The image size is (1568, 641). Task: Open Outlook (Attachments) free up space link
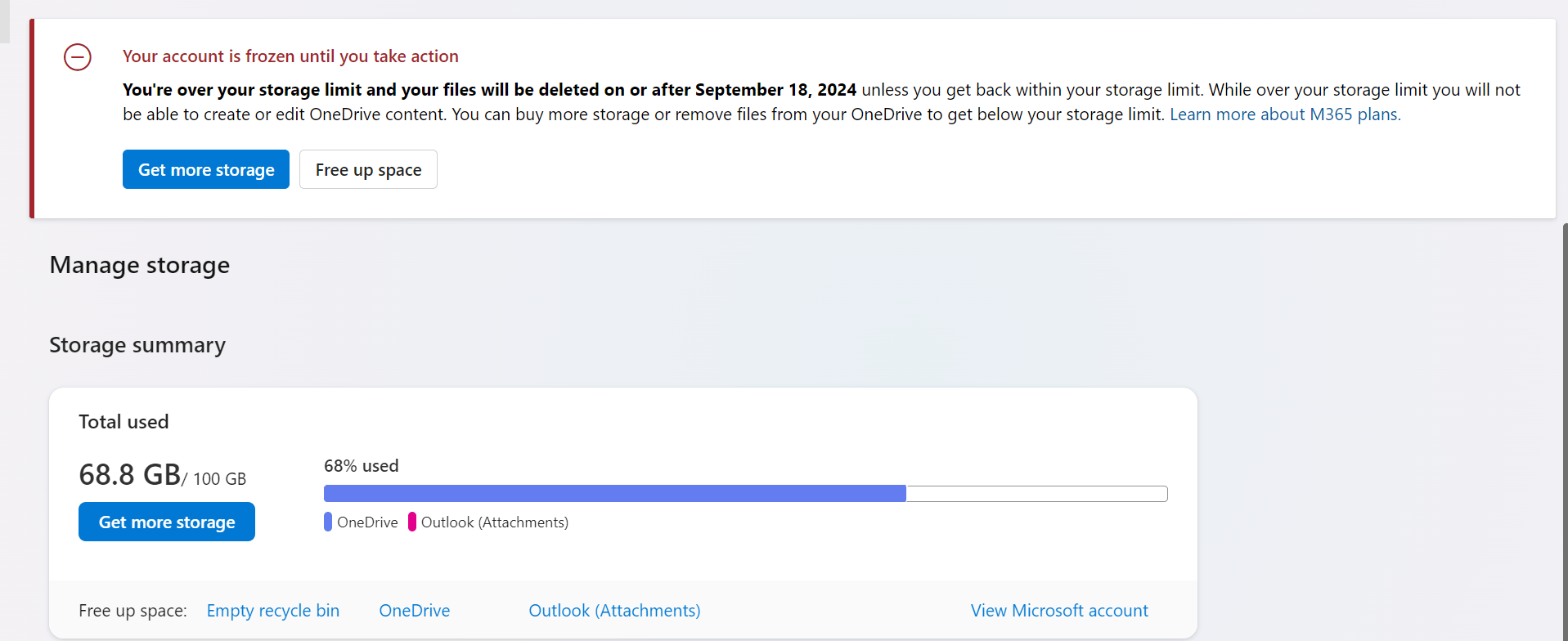(614, 611)
